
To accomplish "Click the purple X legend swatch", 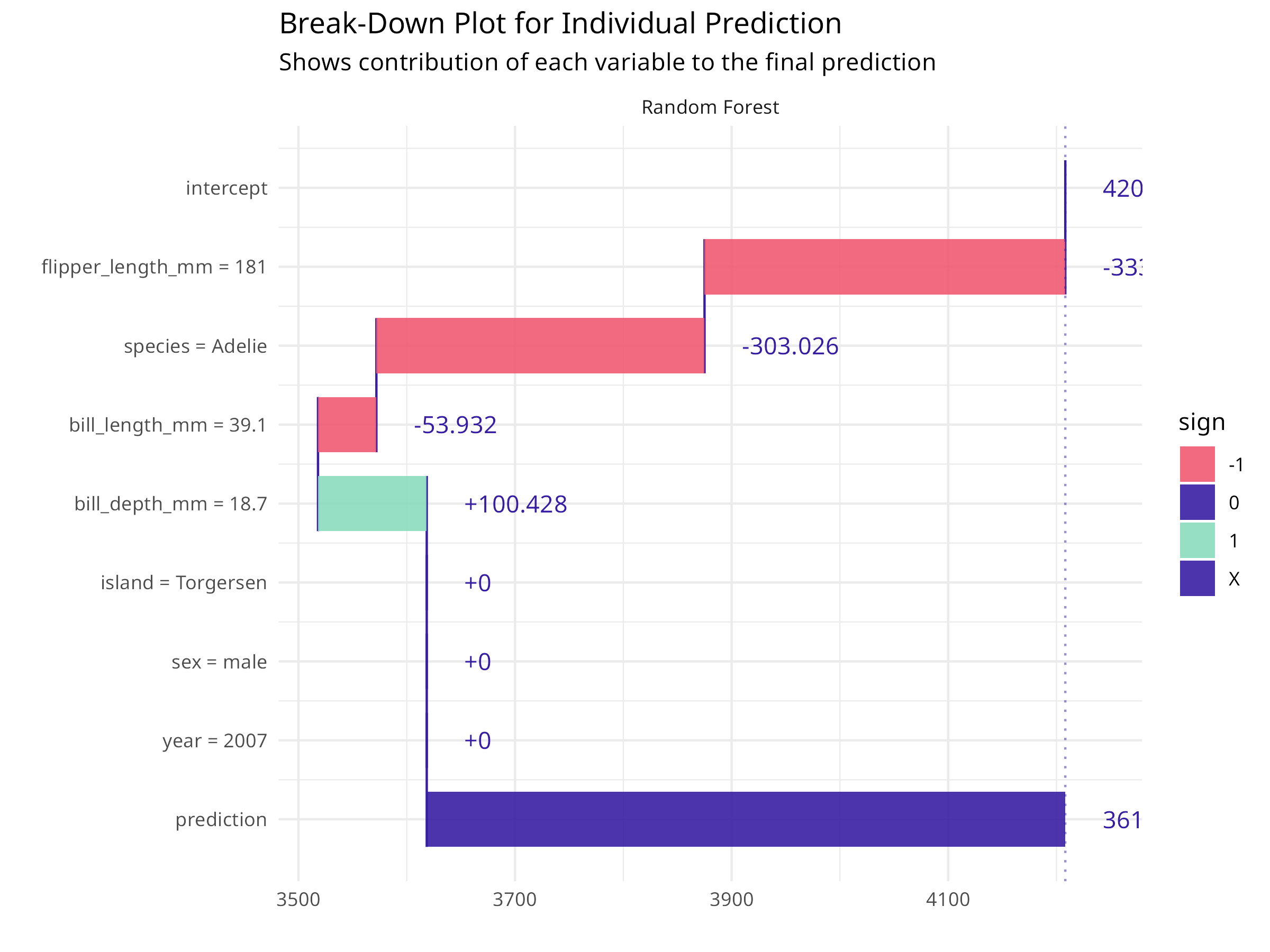I will pyautogui.click(x=1197, y=579).
